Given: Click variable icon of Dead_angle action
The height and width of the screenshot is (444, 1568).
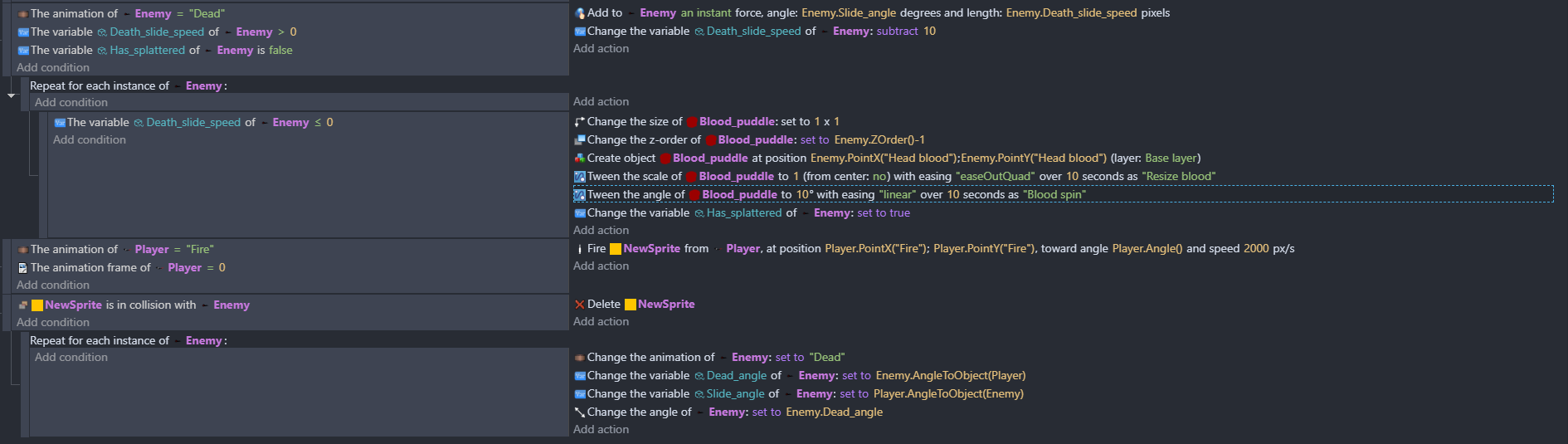Looking at the screenshot, I should [x=580, y=376].
